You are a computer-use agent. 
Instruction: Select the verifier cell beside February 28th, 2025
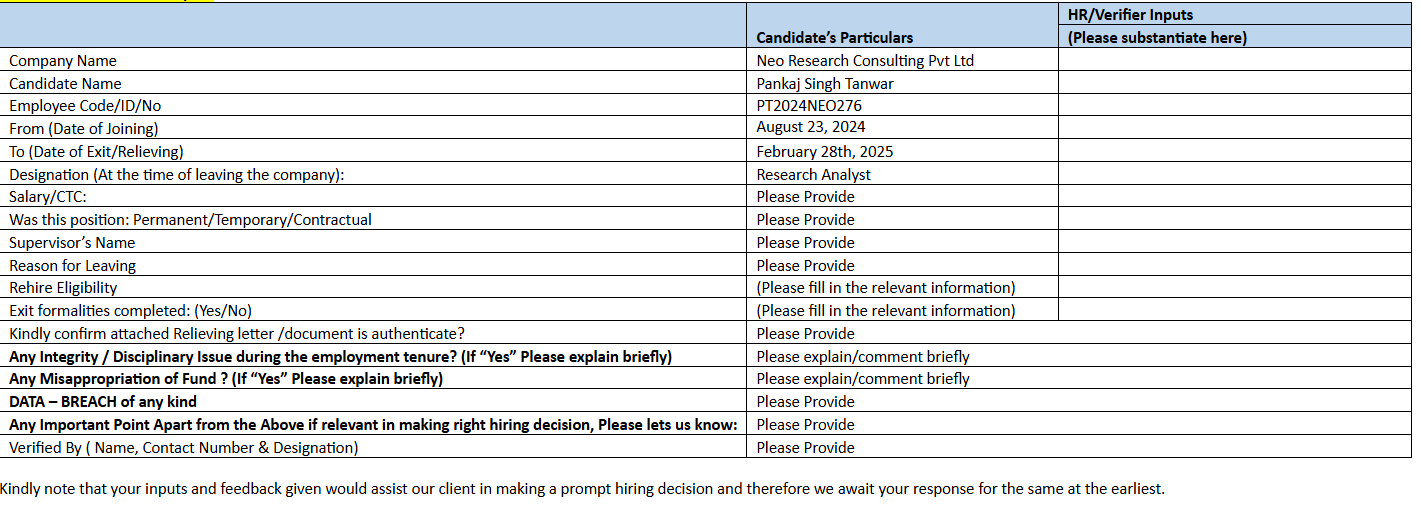[x=1234, y=152]
